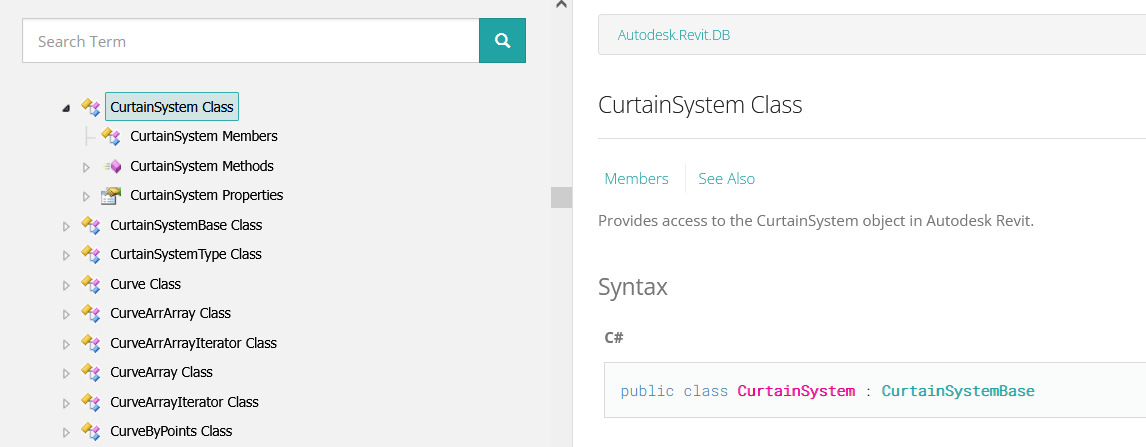Open CurveArrArray Class tree item
The image size is (1146, 447).
coord(170,313)
